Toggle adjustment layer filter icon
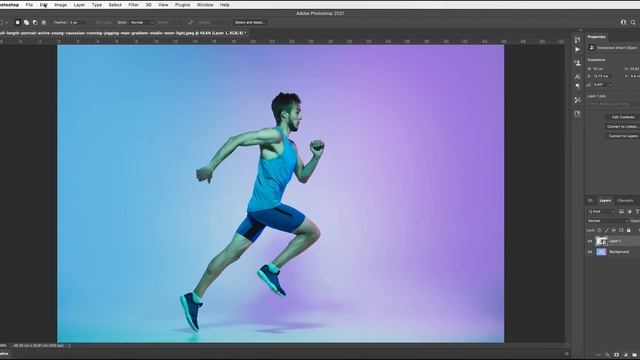 pos(629,211)
